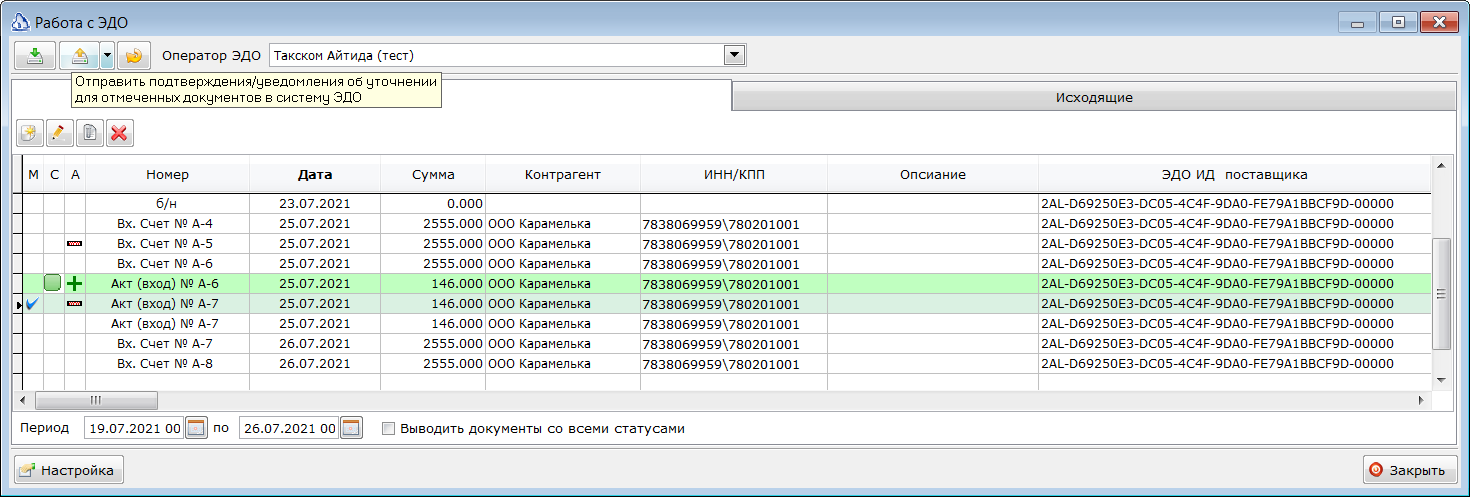This screenshot has width=1470, height=497.
Task: Switch to the Исходящие tab
Action: (x=1093, y=98)
